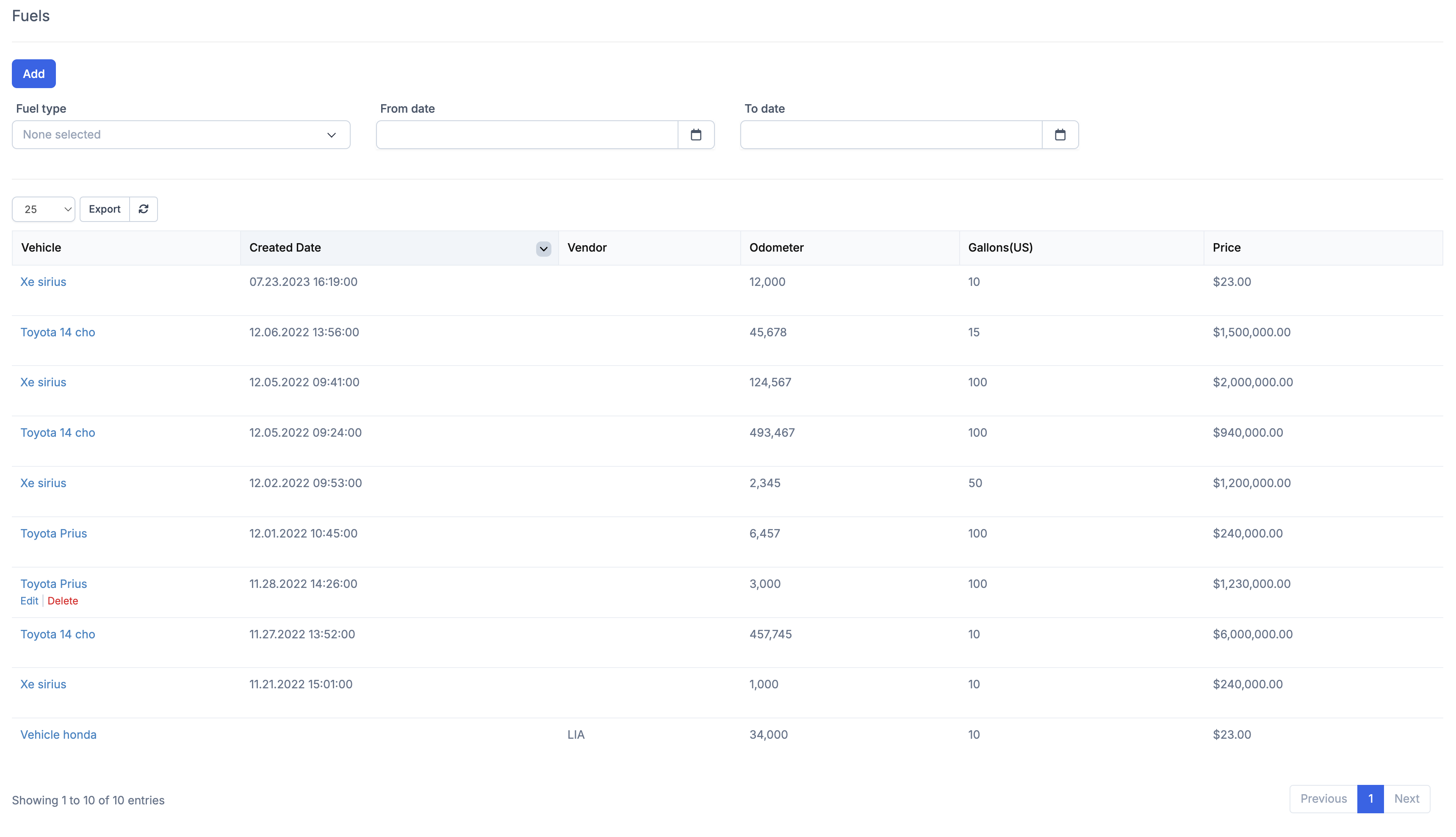Open the 25 entries-per-page dropdown
Screen dimensions: 1456x837
pyautogui.click(x=44, y=209)
